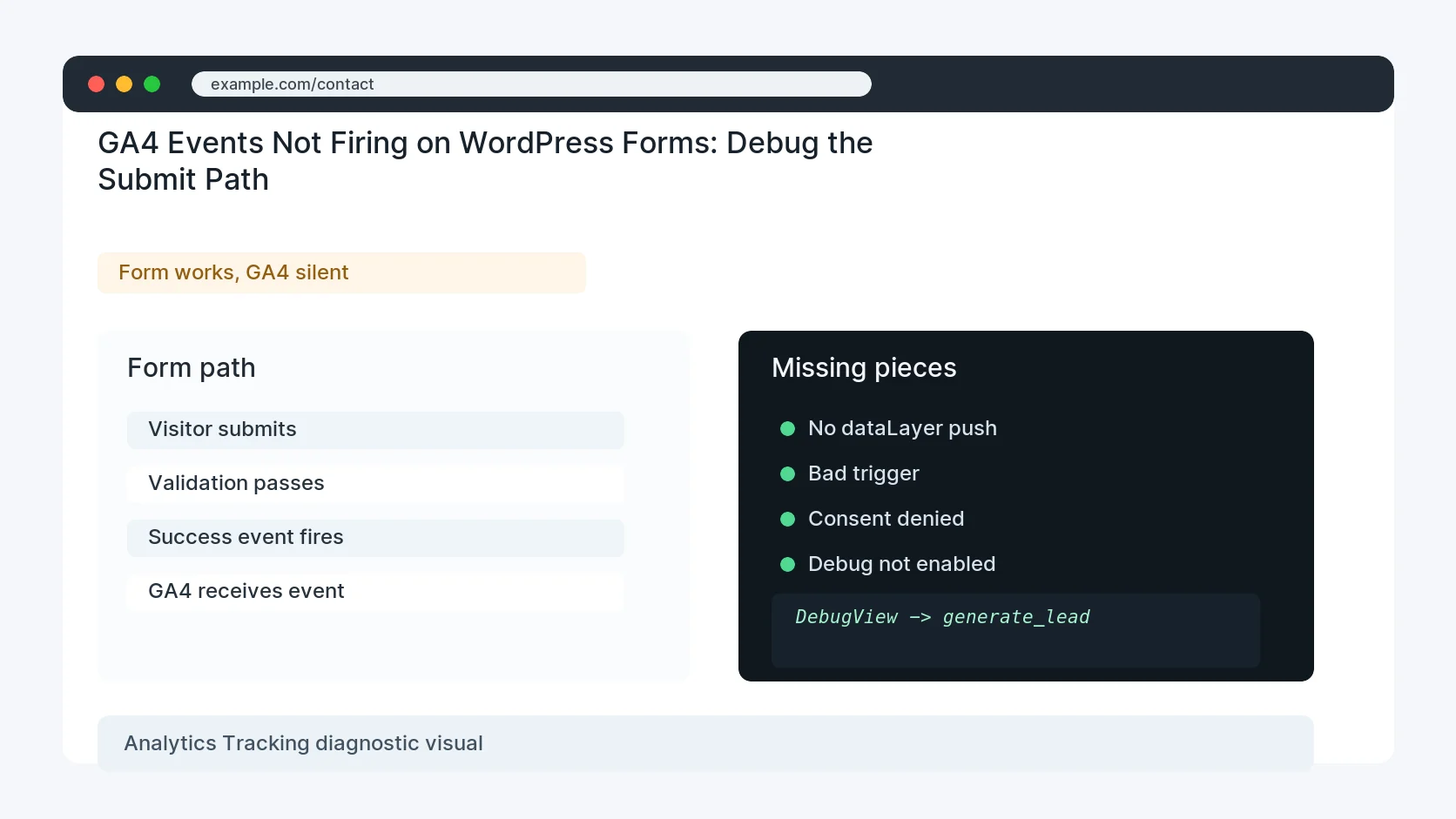Click the green dot beside 'No dataLayer push'
The height and width of the screenshot is (819, 1456).
(x=788, y=429)
